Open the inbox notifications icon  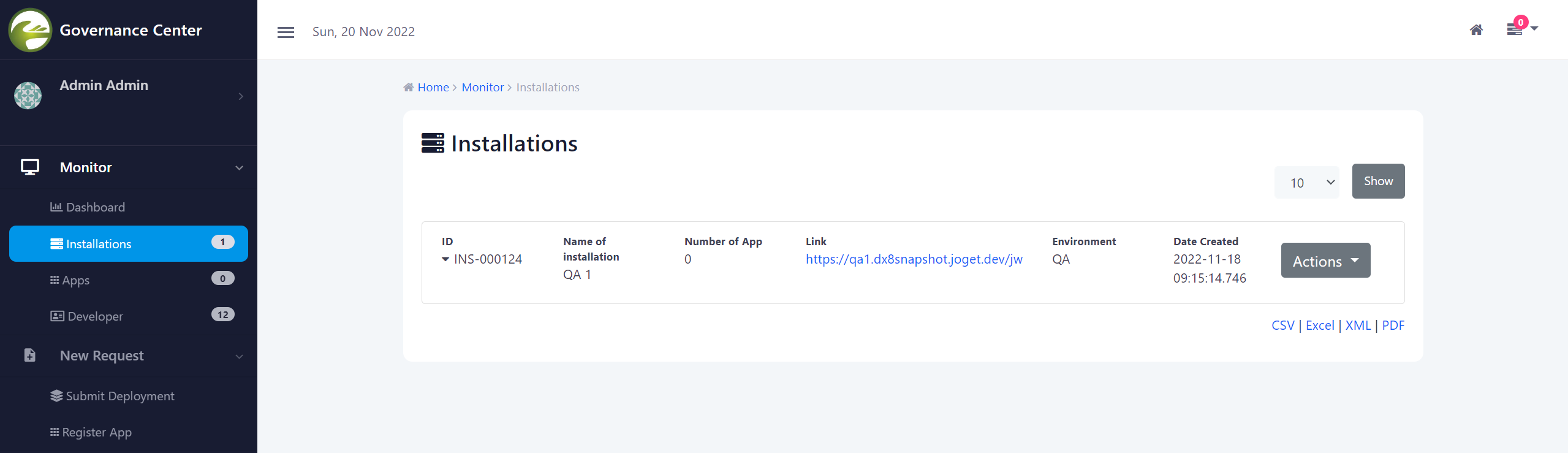[x=1515, y=29]
